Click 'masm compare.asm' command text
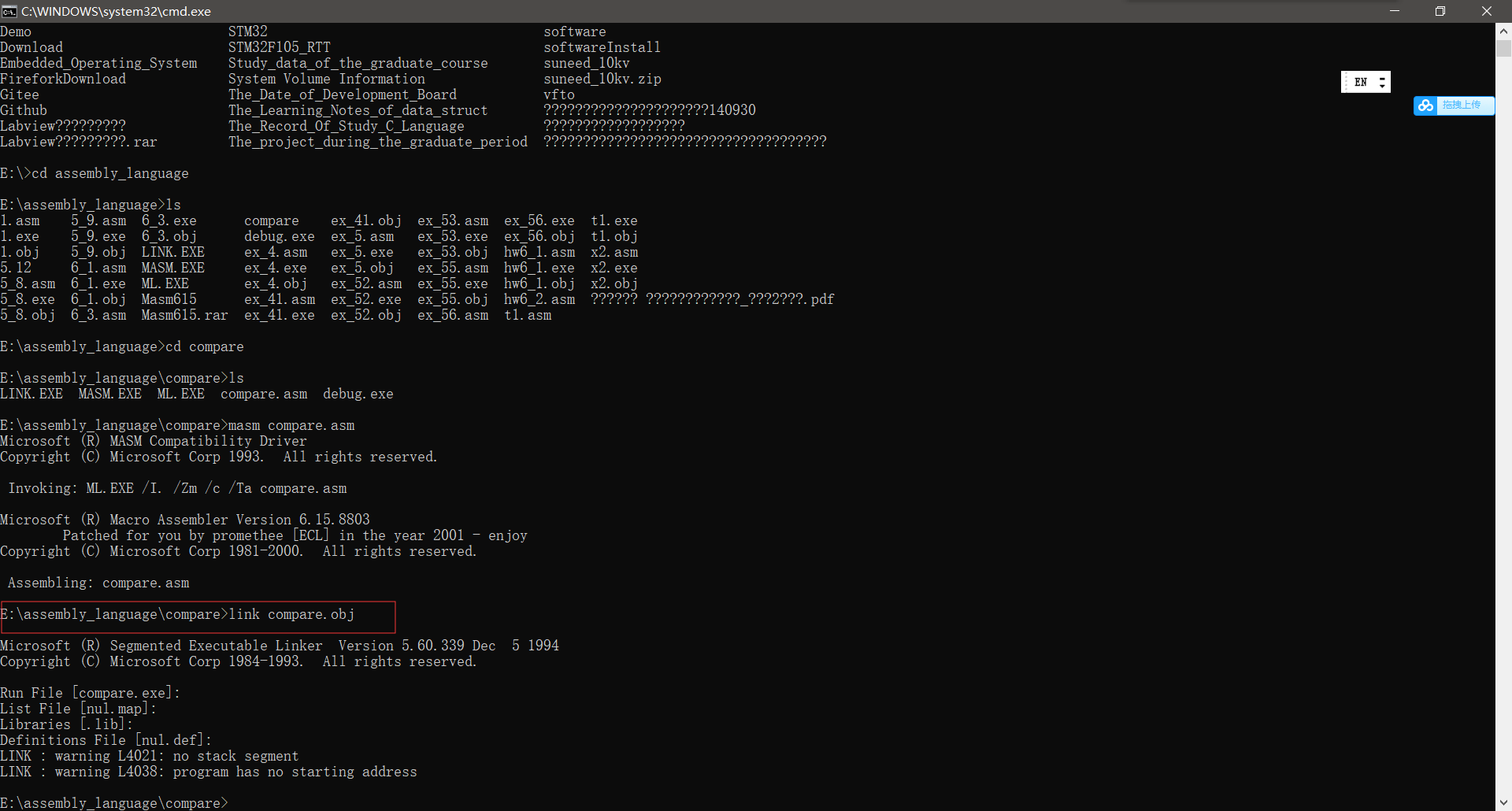This screenshot has height=811, width=1512. tap(291, 425)
